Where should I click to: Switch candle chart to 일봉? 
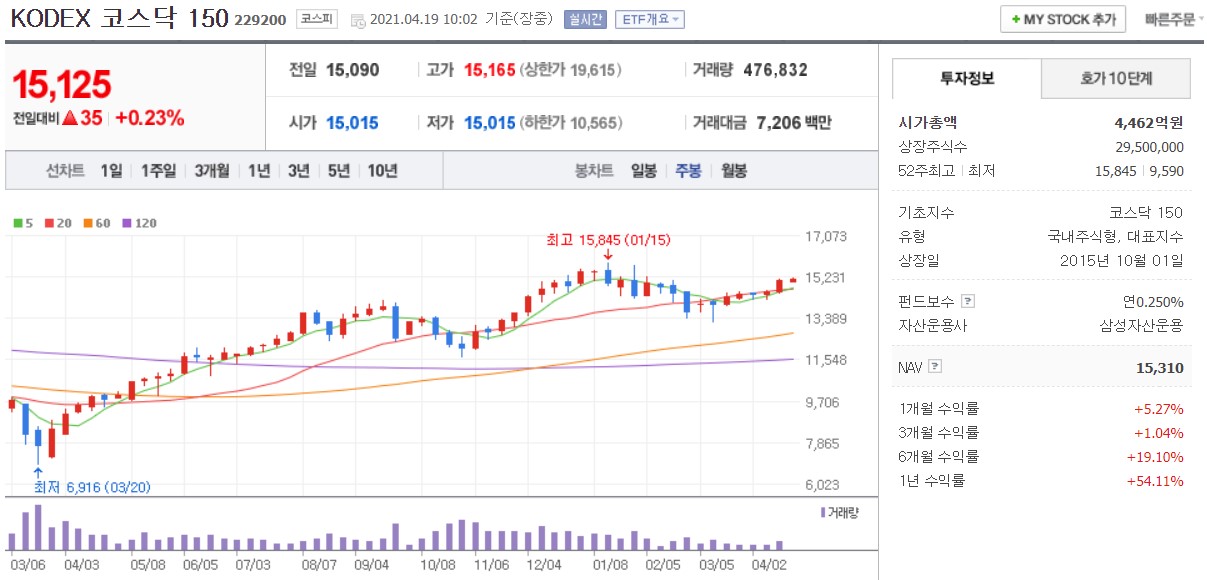[x=644, y=171]
